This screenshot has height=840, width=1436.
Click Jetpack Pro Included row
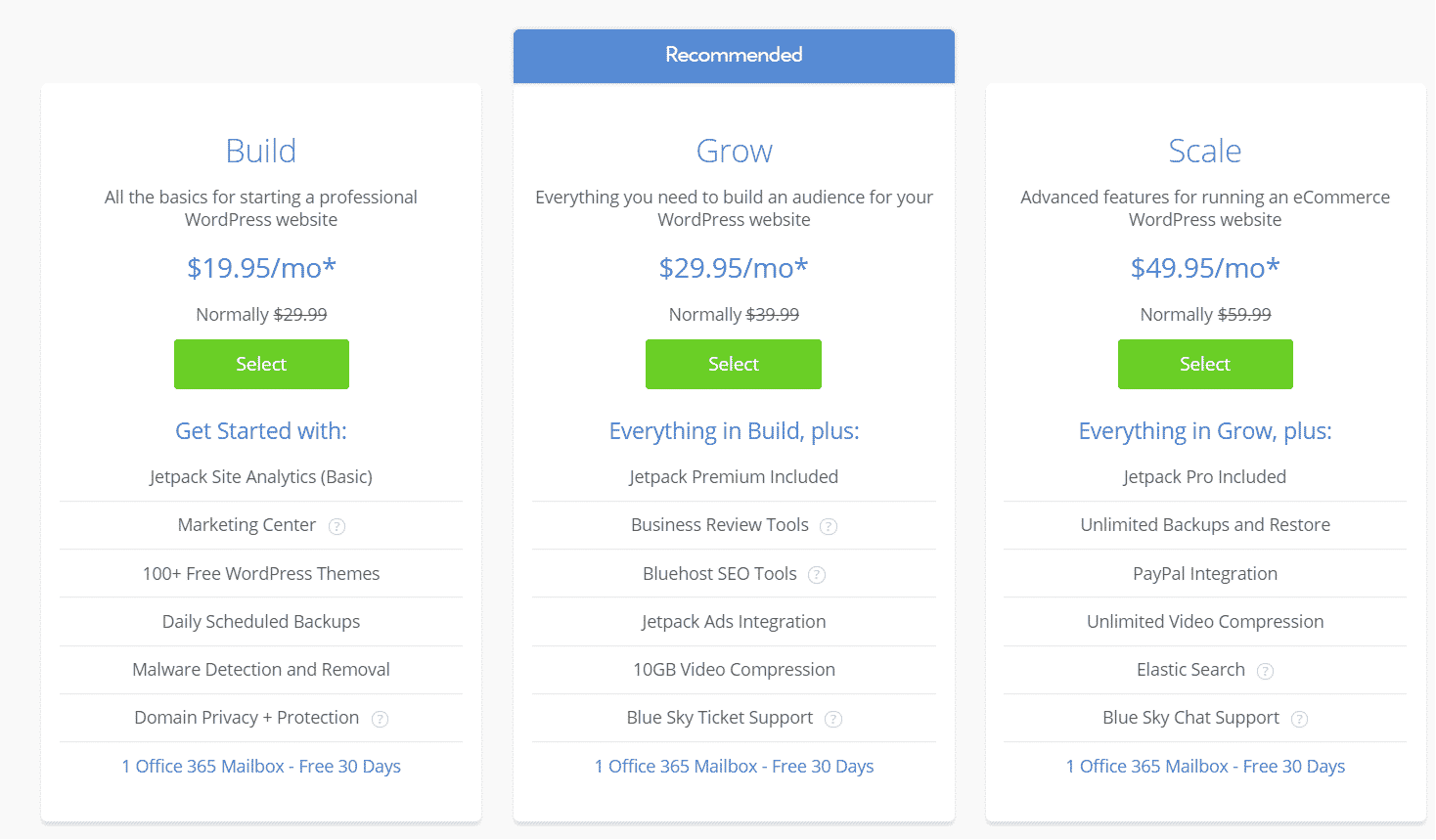1205,477
